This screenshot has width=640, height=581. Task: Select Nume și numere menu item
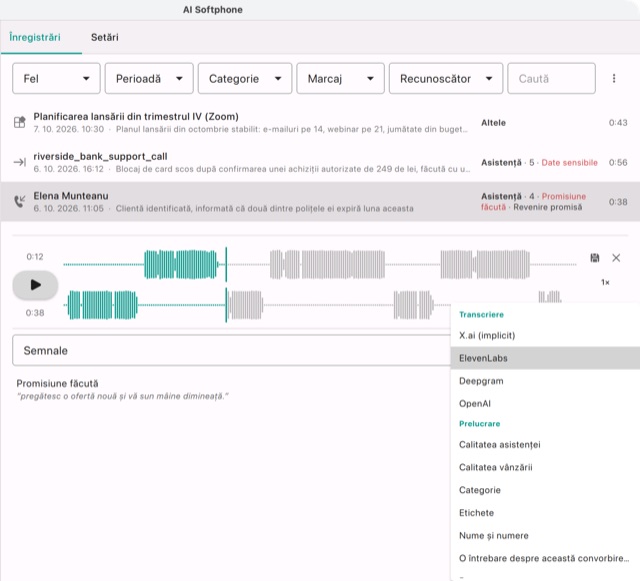pyautogui.click(x=545, y=535)
